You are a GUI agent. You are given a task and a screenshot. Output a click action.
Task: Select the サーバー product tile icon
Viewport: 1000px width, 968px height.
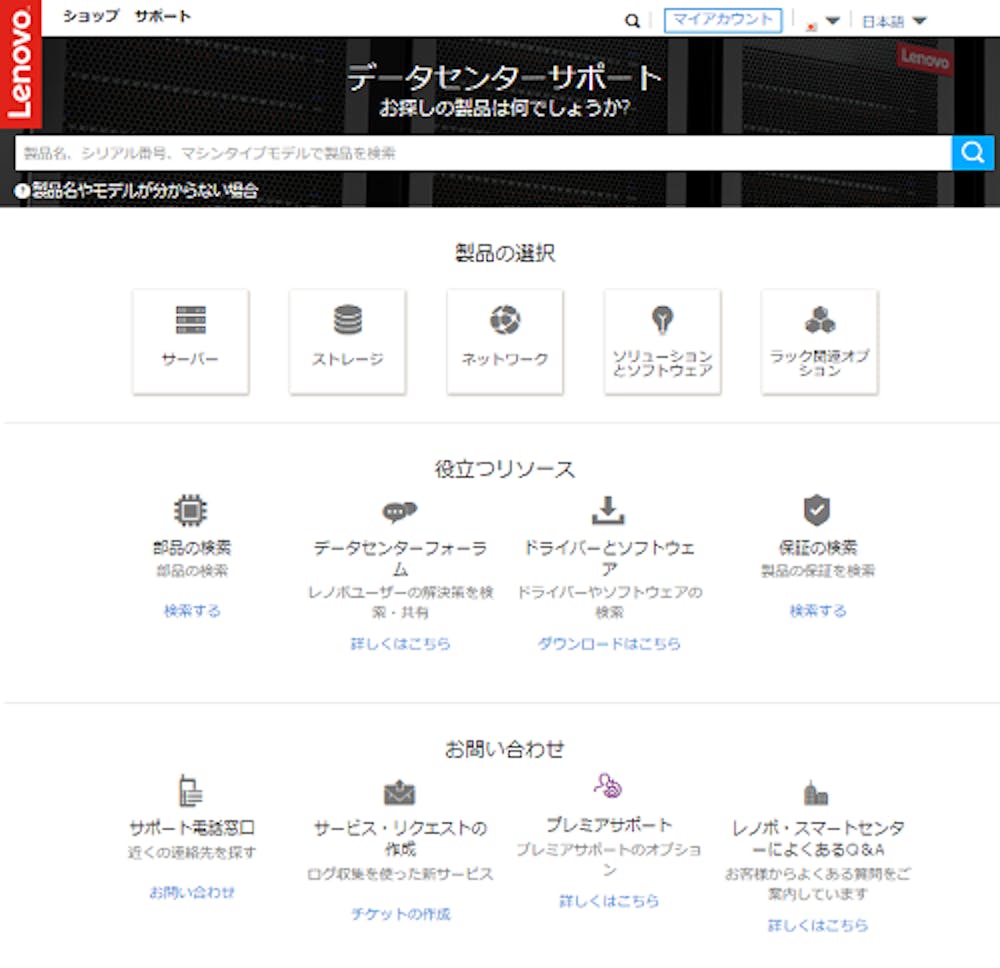(191, 320)
